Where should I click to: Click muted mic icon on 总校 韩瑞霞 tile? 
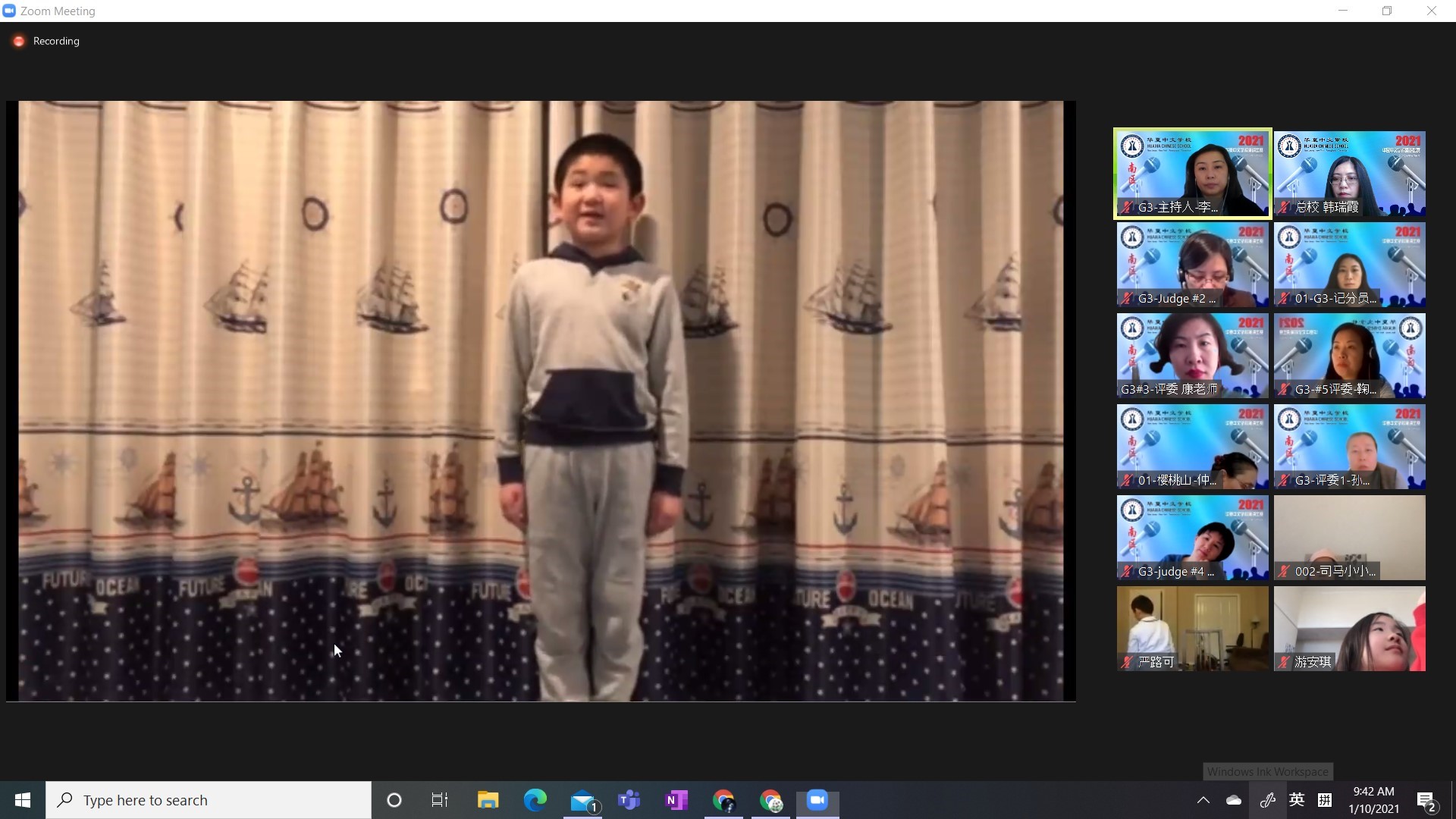click(x=1285, y=207)
